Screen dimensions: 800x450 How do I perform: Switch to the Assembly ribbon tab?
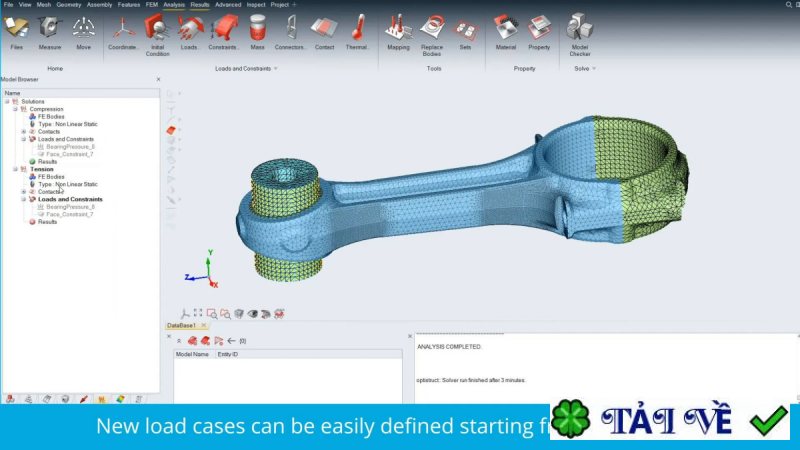pos(99,5)
